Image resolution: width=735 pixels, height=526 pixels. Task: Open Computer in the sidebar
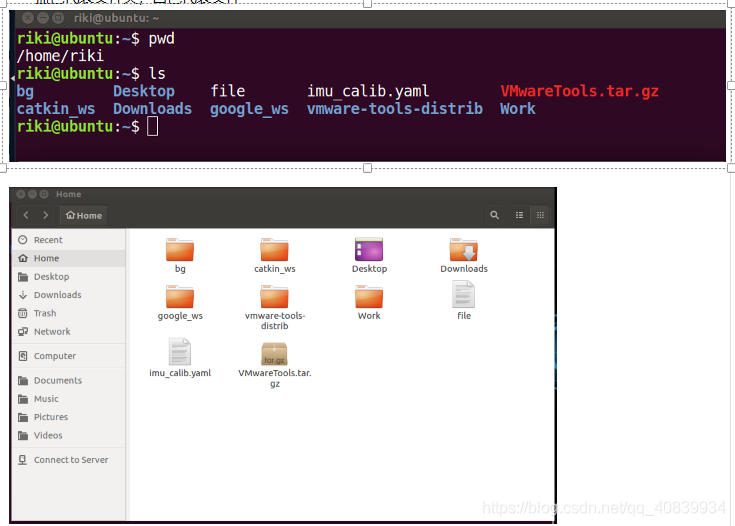[69, 356]
